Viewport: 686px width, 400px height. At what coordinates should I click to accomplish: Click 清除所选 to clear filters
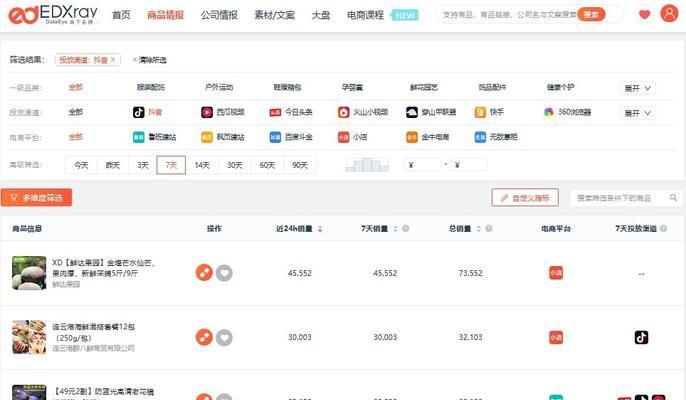coord(149,60)
